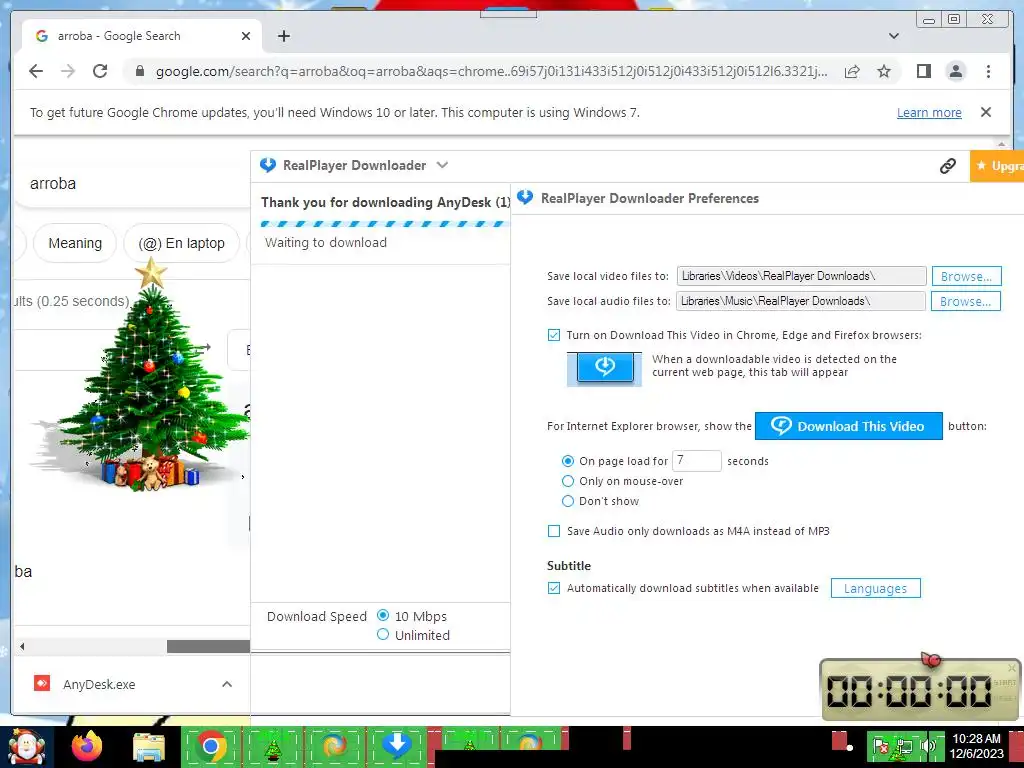Click the site lock icon in address bar
Viewport: 1024px width, 768px height.
point(139,71)
